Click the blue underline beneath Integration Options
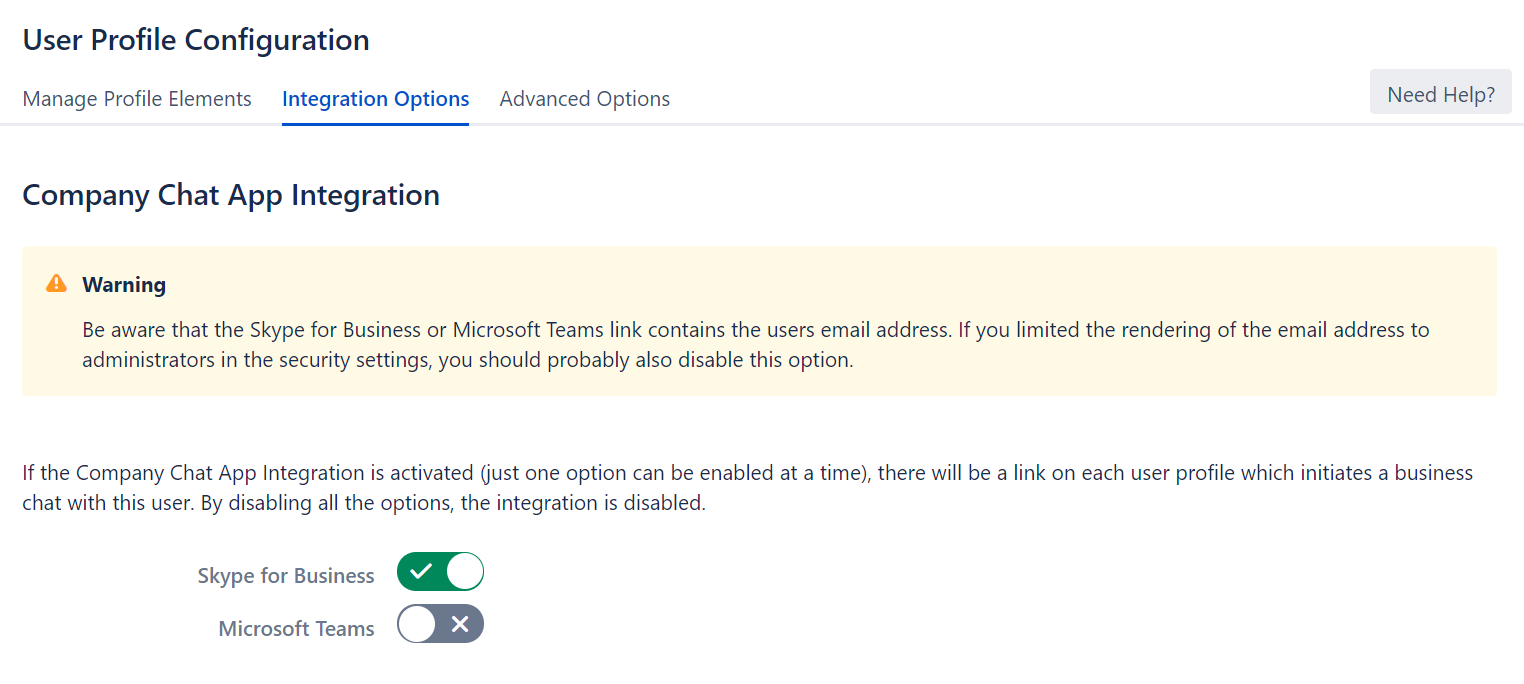Screen dimensions: 1524x684 375,124
